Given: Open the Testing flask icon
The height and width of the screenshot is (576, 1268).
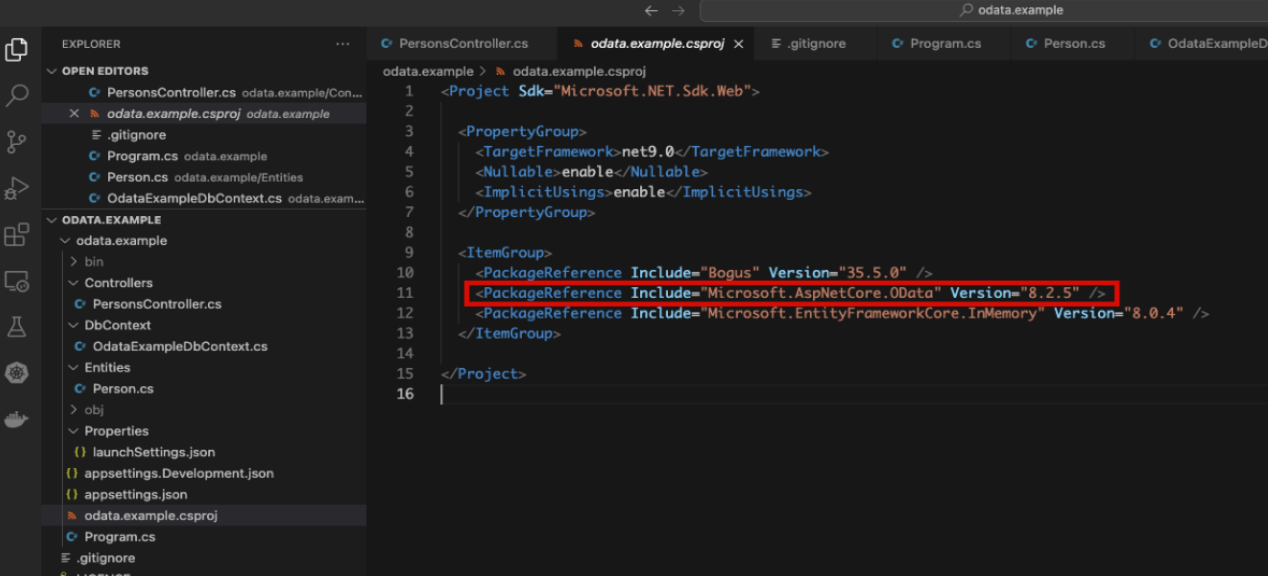Looking at the screenshot, I should [17, 327].
